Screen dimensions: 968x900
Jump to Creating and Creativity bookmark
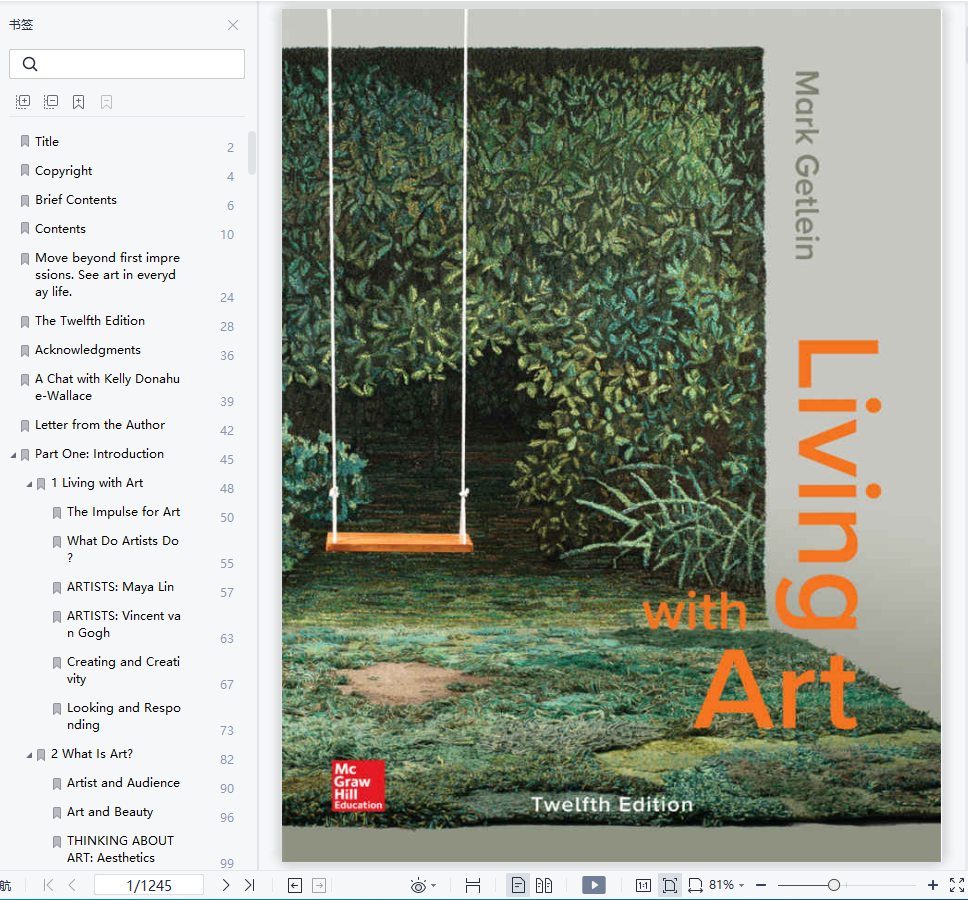123,670
